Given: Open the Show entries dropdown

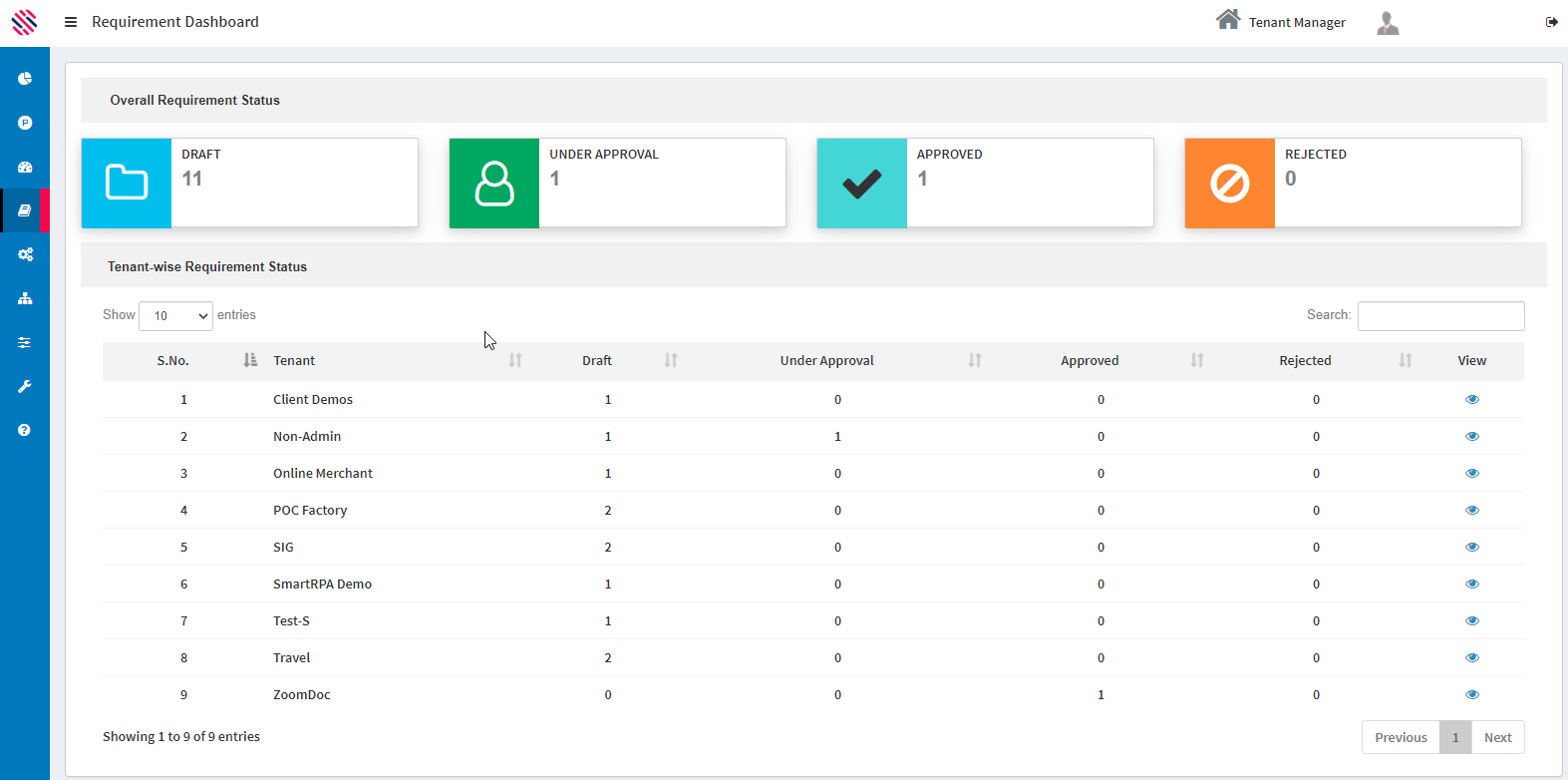Looking at the screenshot, I should coord(175,316).
